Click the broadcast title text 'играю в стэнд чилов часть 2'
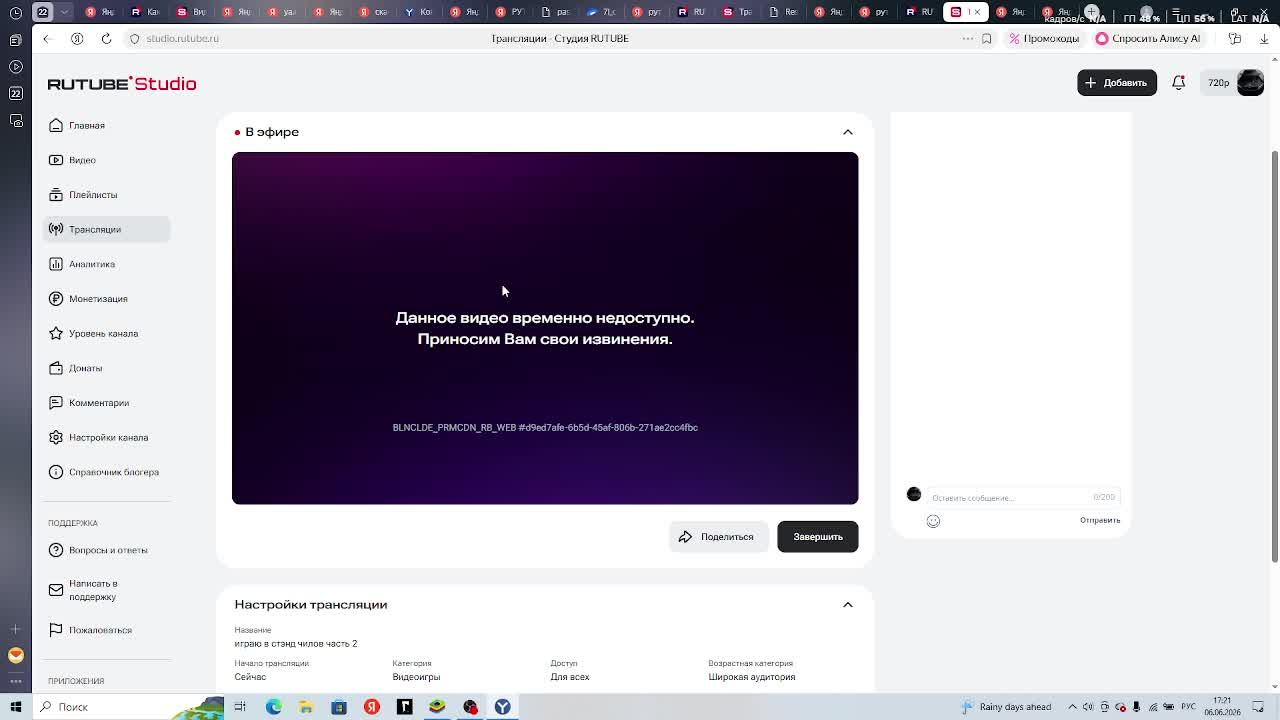The image size is (1280, 720). coord(296,644)
